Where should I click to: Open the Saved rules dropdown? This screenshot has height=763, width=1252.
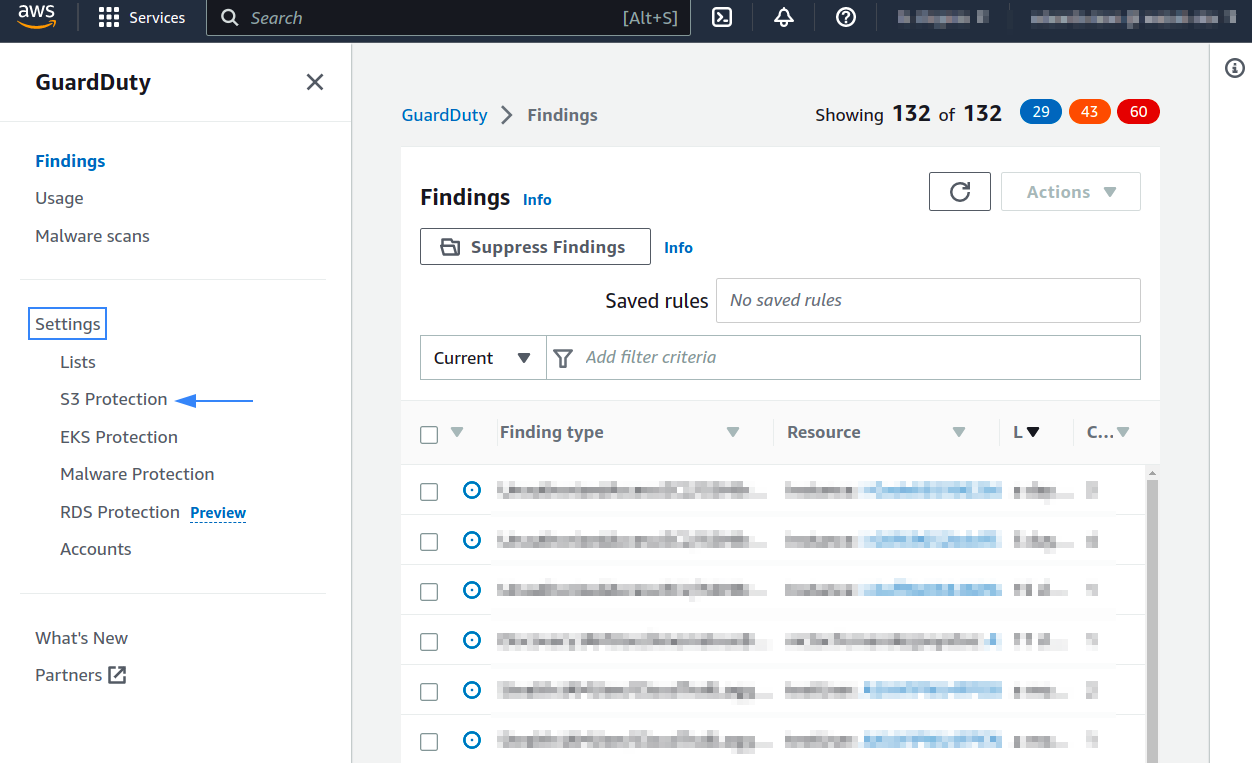(928, 300)
